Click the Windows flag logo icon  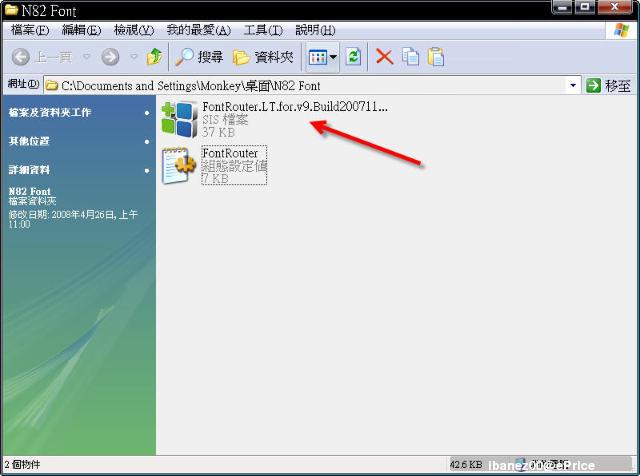tap(622, 30)
